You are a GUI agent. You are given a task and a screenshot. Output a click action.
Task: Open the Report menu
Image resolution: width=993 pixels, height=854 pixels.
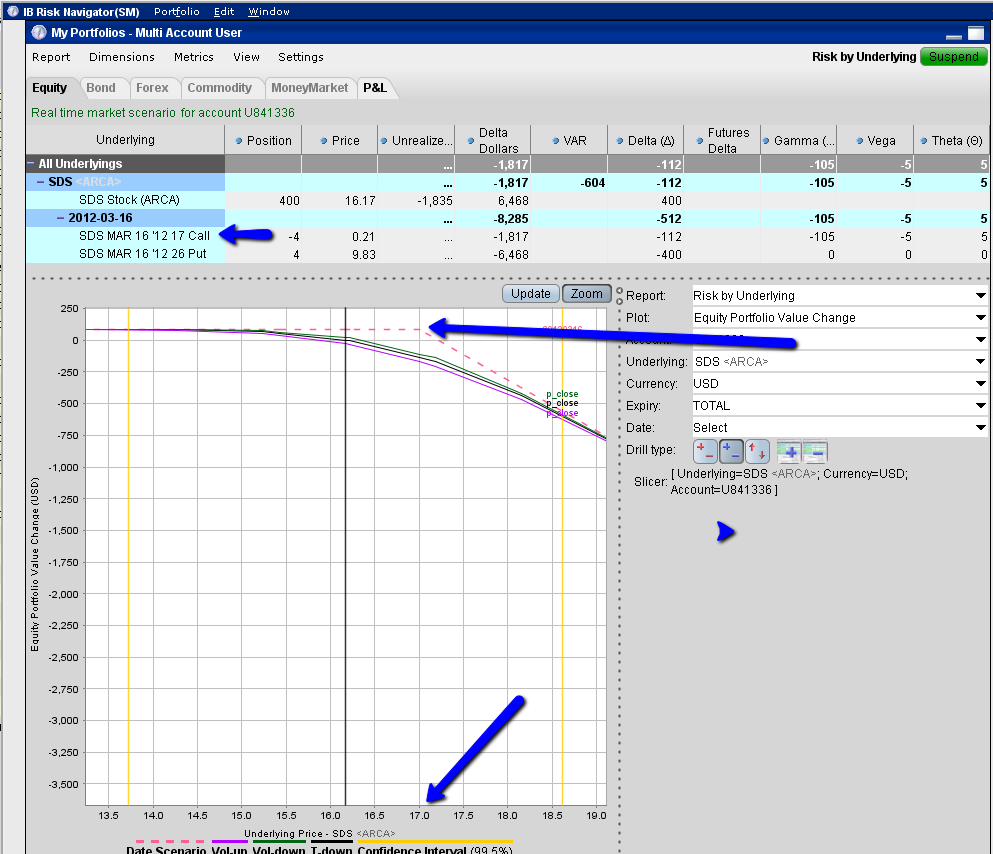[51, 57]
